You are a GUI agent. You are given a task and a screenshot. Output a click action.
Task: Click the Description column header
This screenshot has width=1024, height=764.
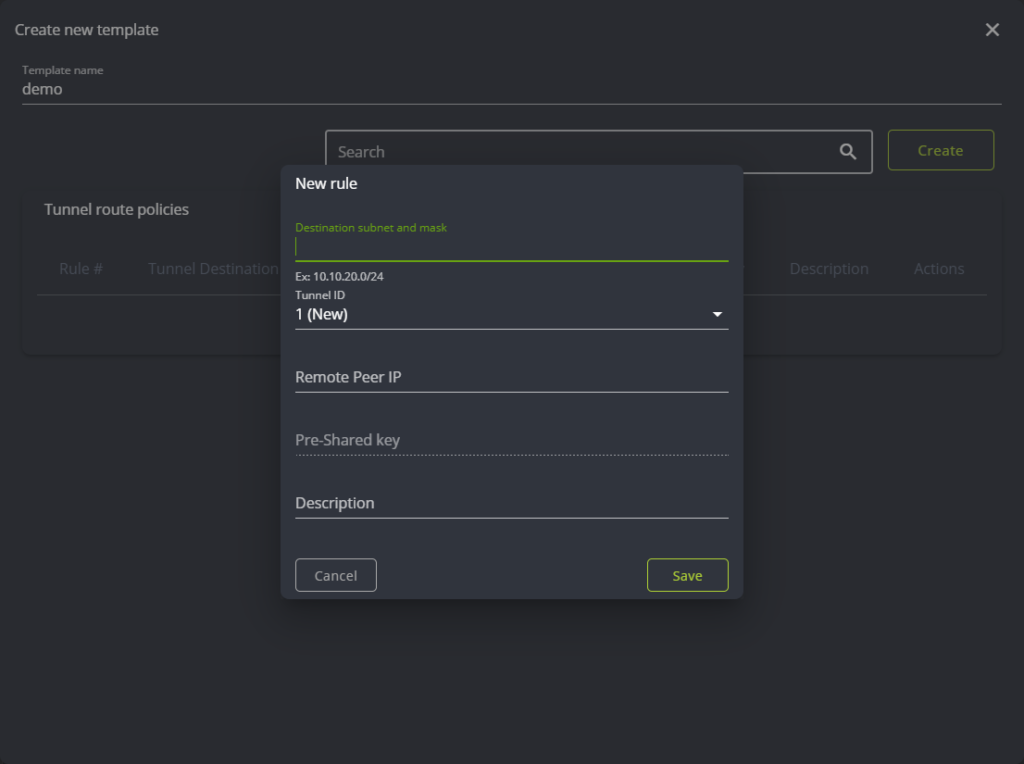point(828,268)
